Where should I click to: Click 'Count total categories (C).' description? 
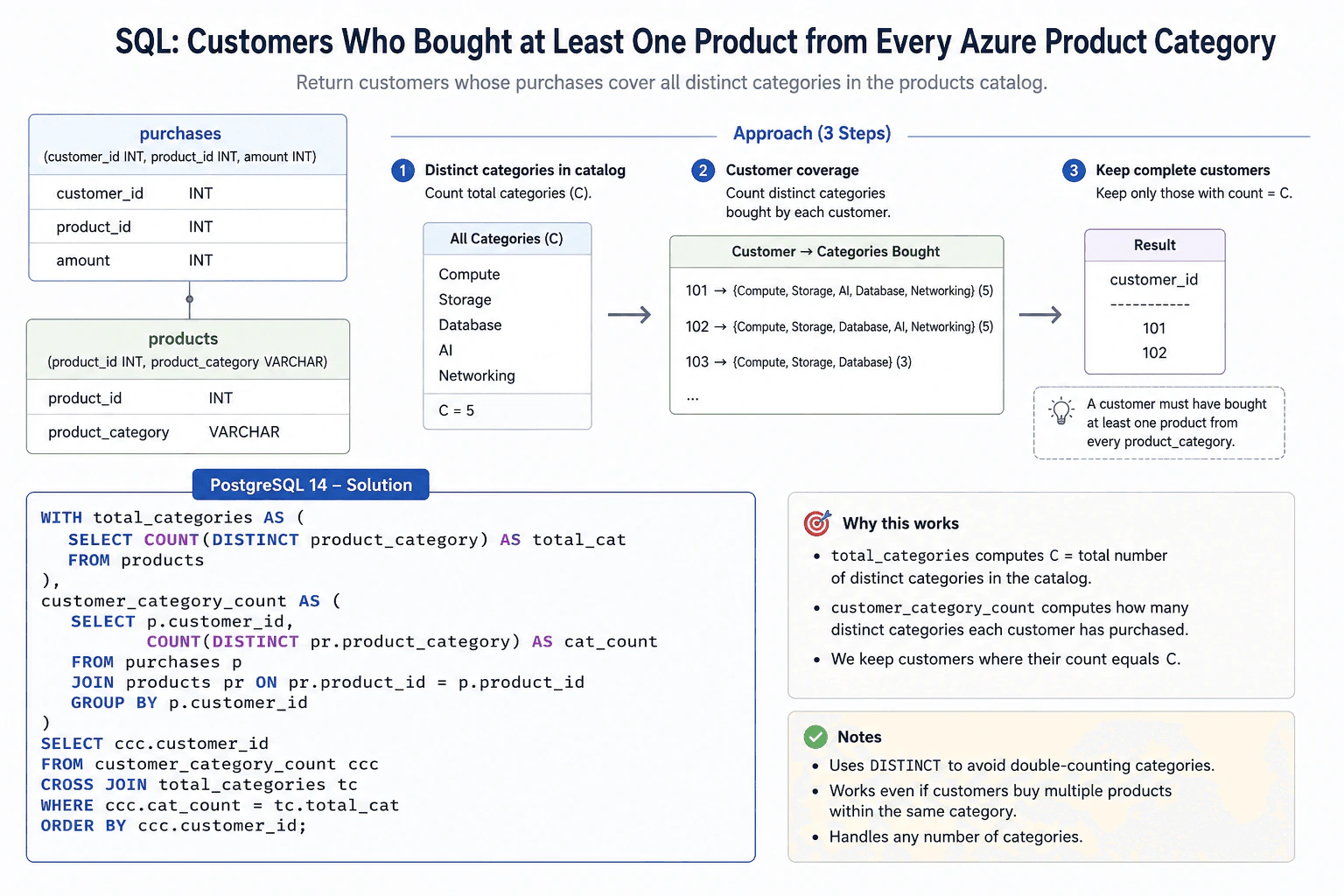tap(508, 193)
